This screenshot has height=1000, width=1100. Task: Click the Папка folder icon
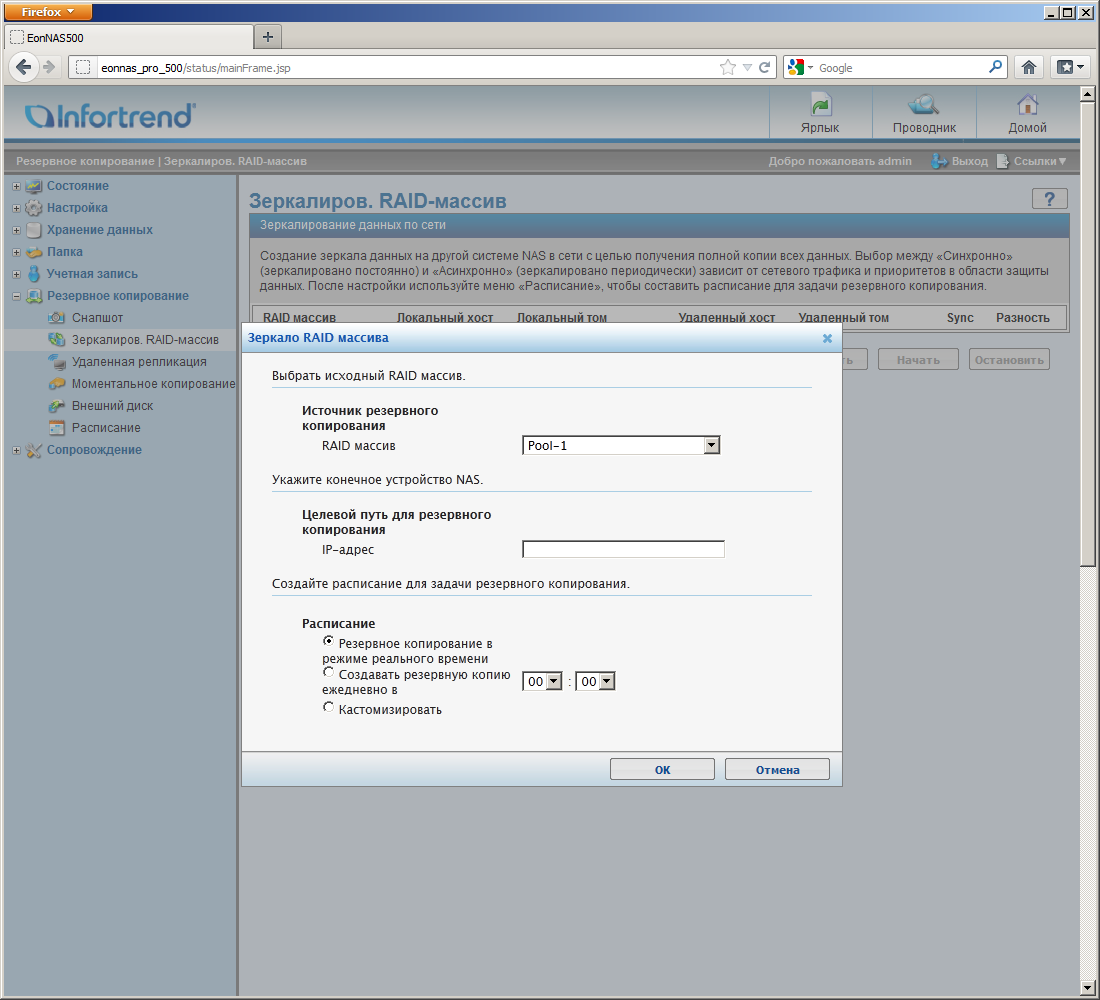point(34,252)
